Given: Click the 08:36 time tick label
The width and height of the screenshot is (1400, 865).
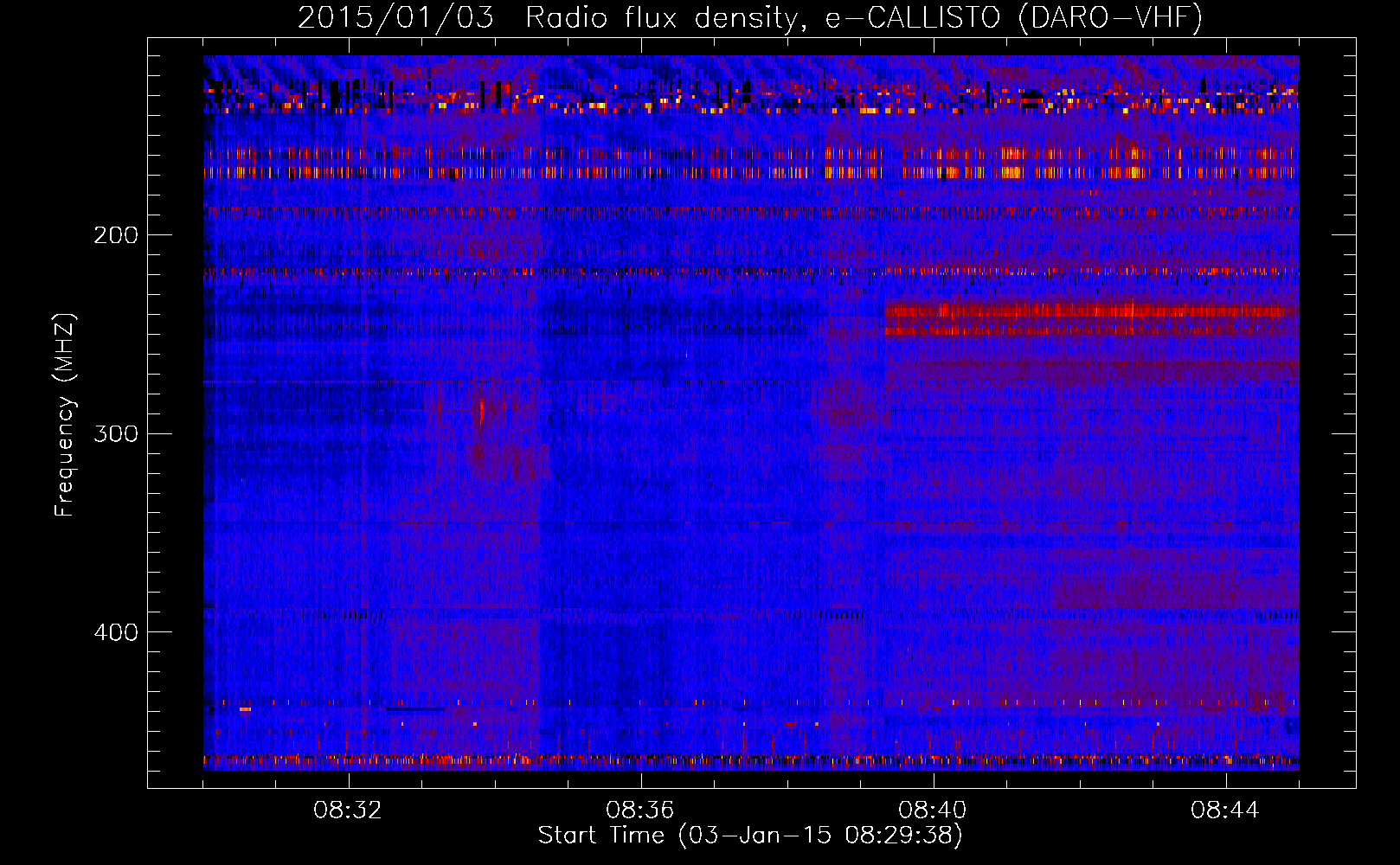Looking at the screenshot, I should [640, 811].
